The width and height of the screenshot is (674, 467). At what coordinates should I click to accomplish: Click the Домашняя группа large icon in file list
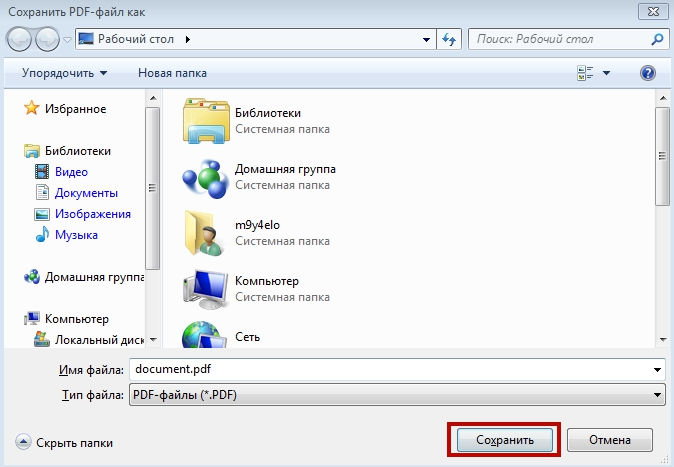point(205,178)
